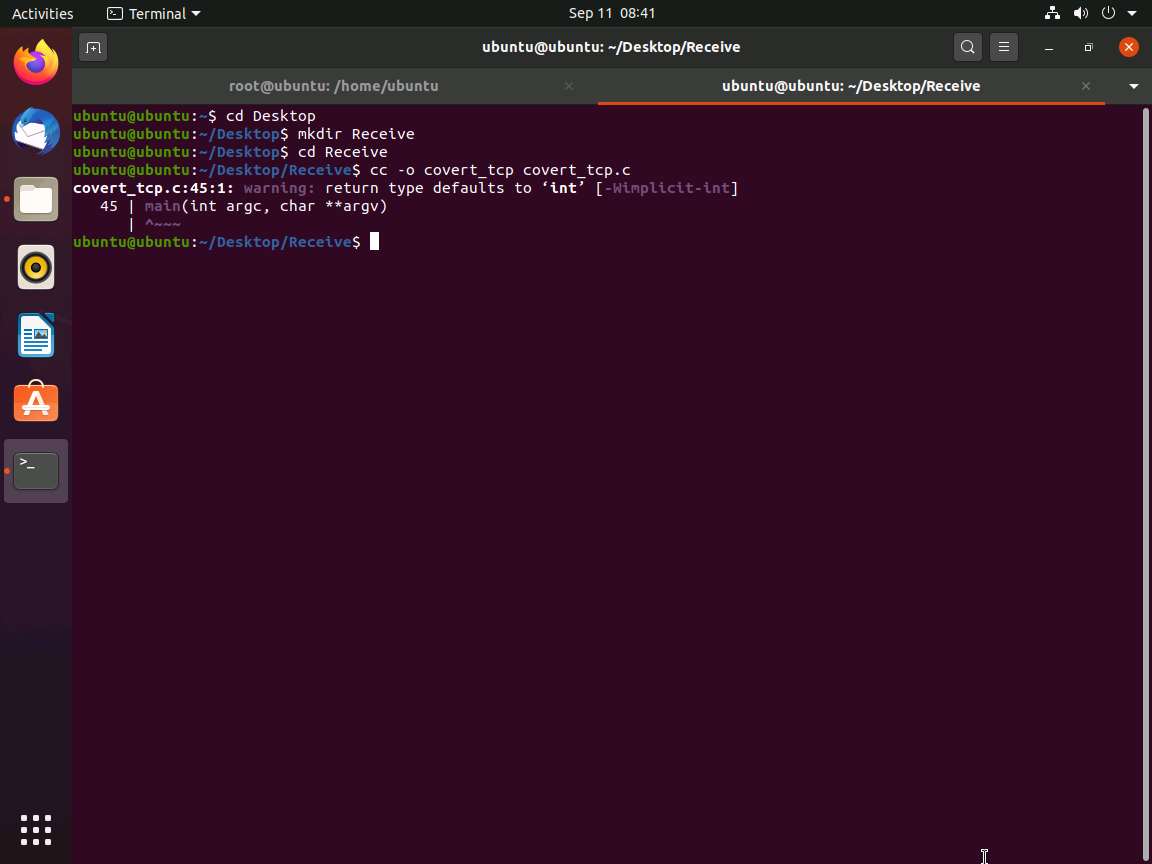Image resolution: width=1152 pixels, height=864 pixels.
Task: Click the power icon in top bar
Action: tap(1108, 13)
